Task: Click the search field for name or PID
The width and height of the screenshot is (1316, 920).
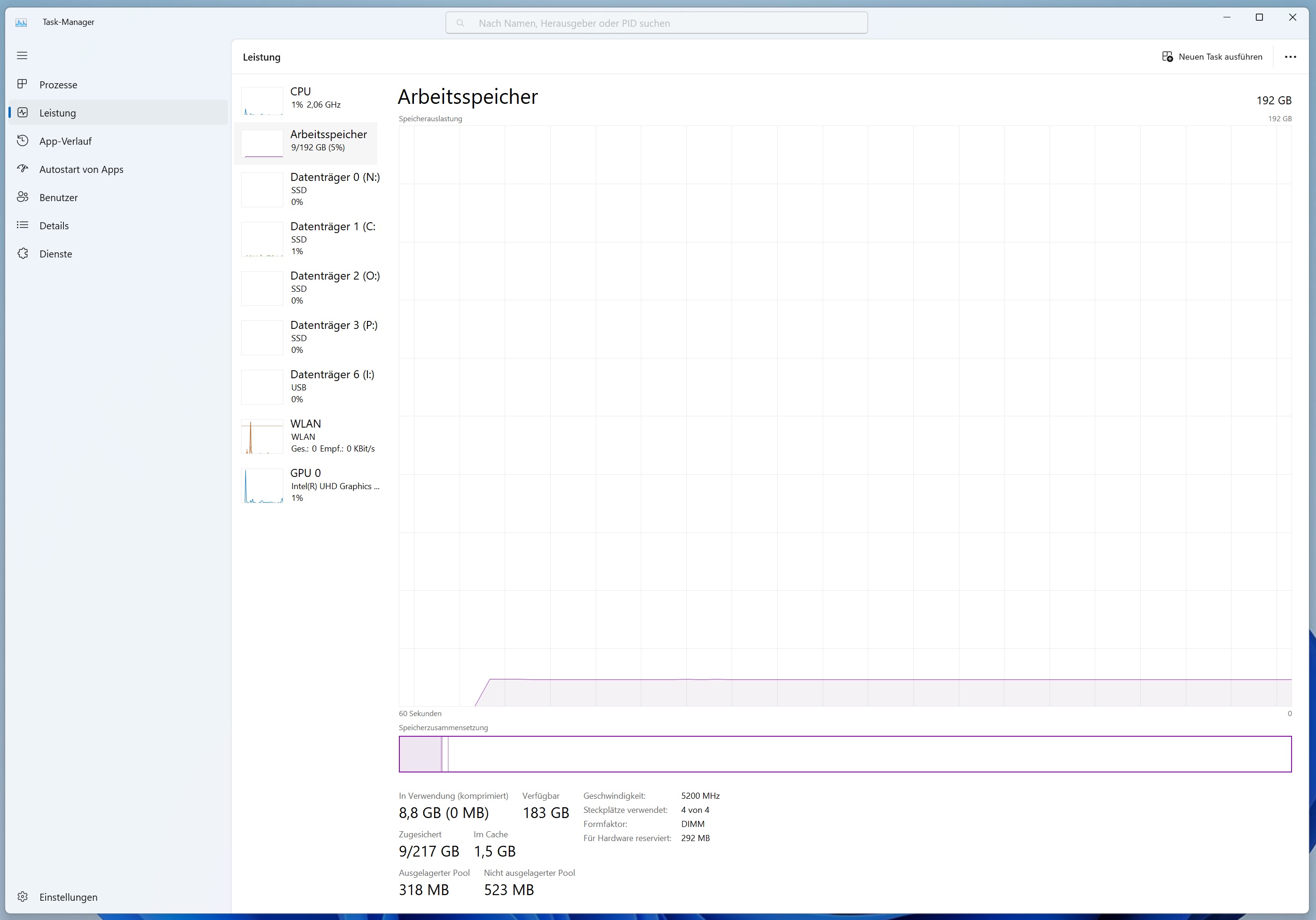Action: click(x=656, y=23)
